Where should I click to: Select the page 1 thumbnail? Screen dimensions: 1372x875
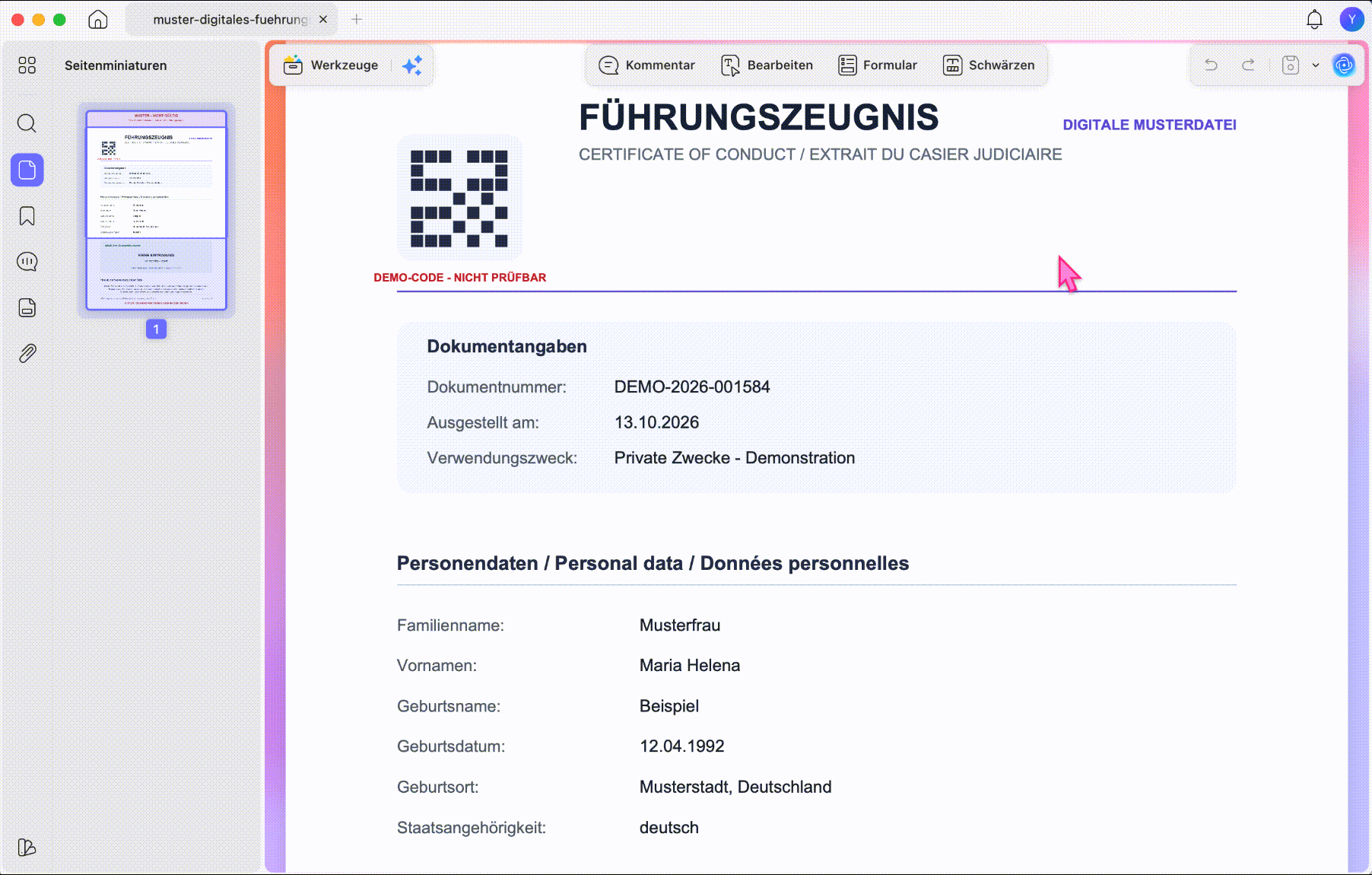click(156, 210)
